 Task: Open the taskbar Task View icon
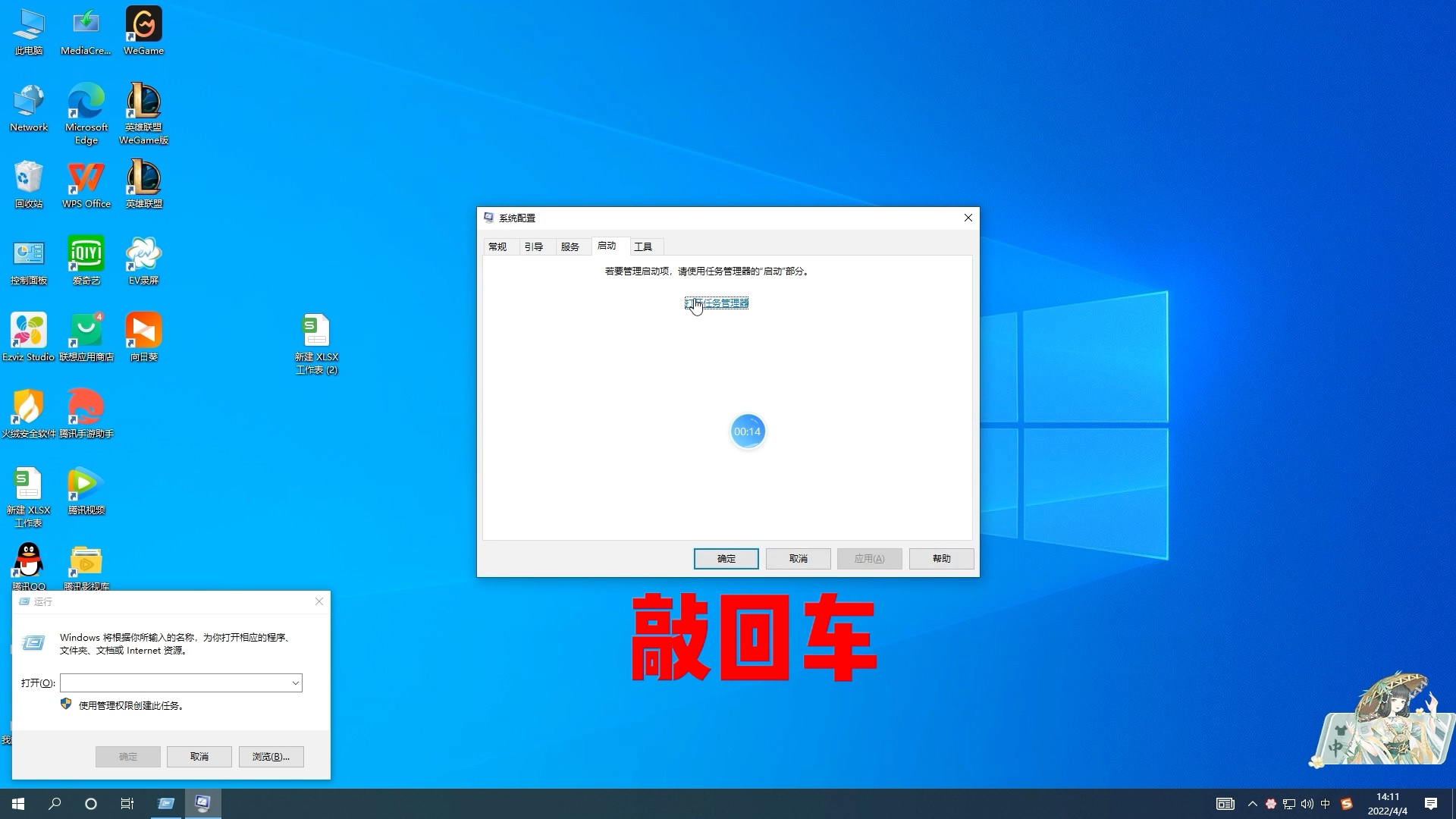[x=127, y=804]
